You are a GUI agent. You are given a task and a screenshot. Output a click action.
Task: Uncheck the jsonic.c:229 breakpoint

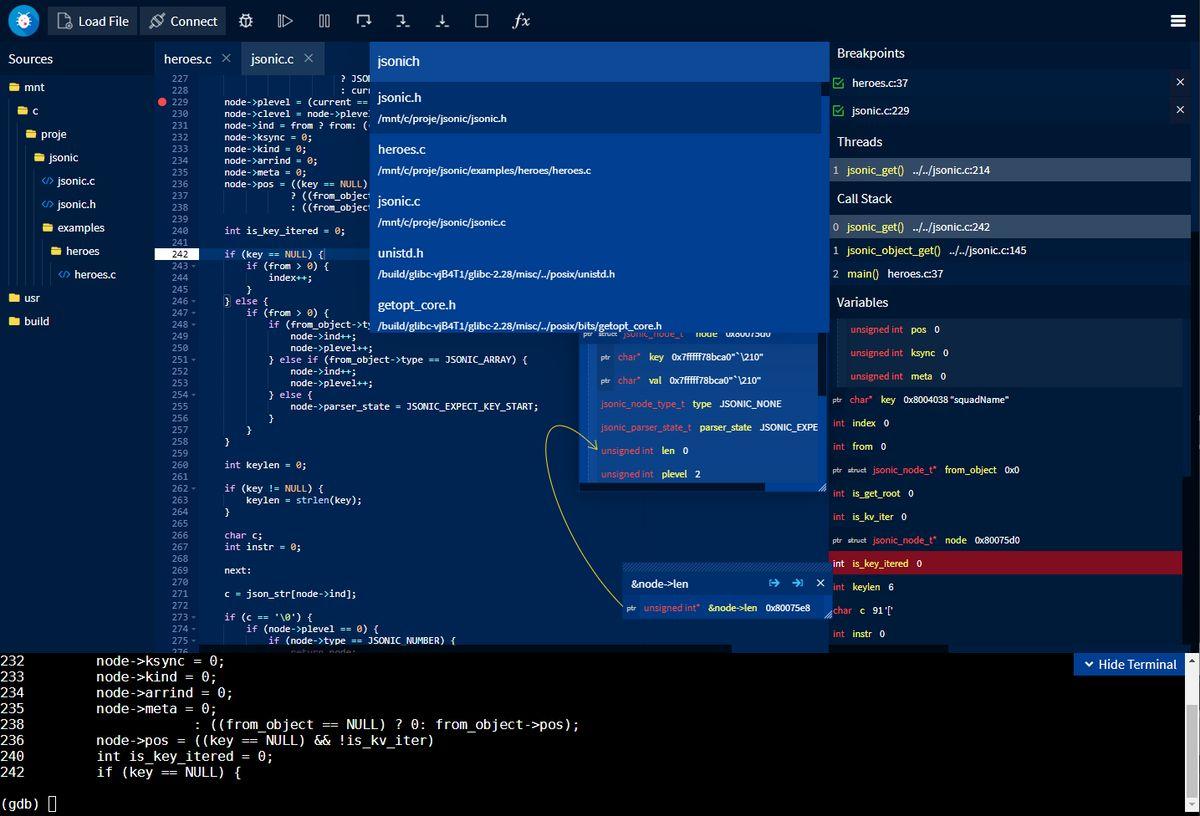(x=839, y=111)
